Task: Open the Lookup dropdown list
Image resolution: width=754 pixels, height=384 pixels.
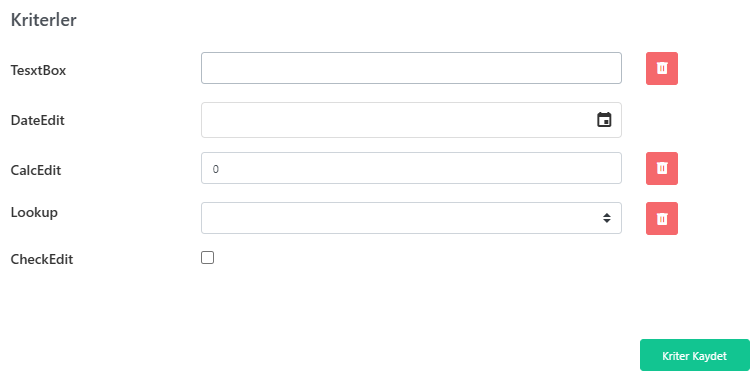Action: [x=411, y=218]
